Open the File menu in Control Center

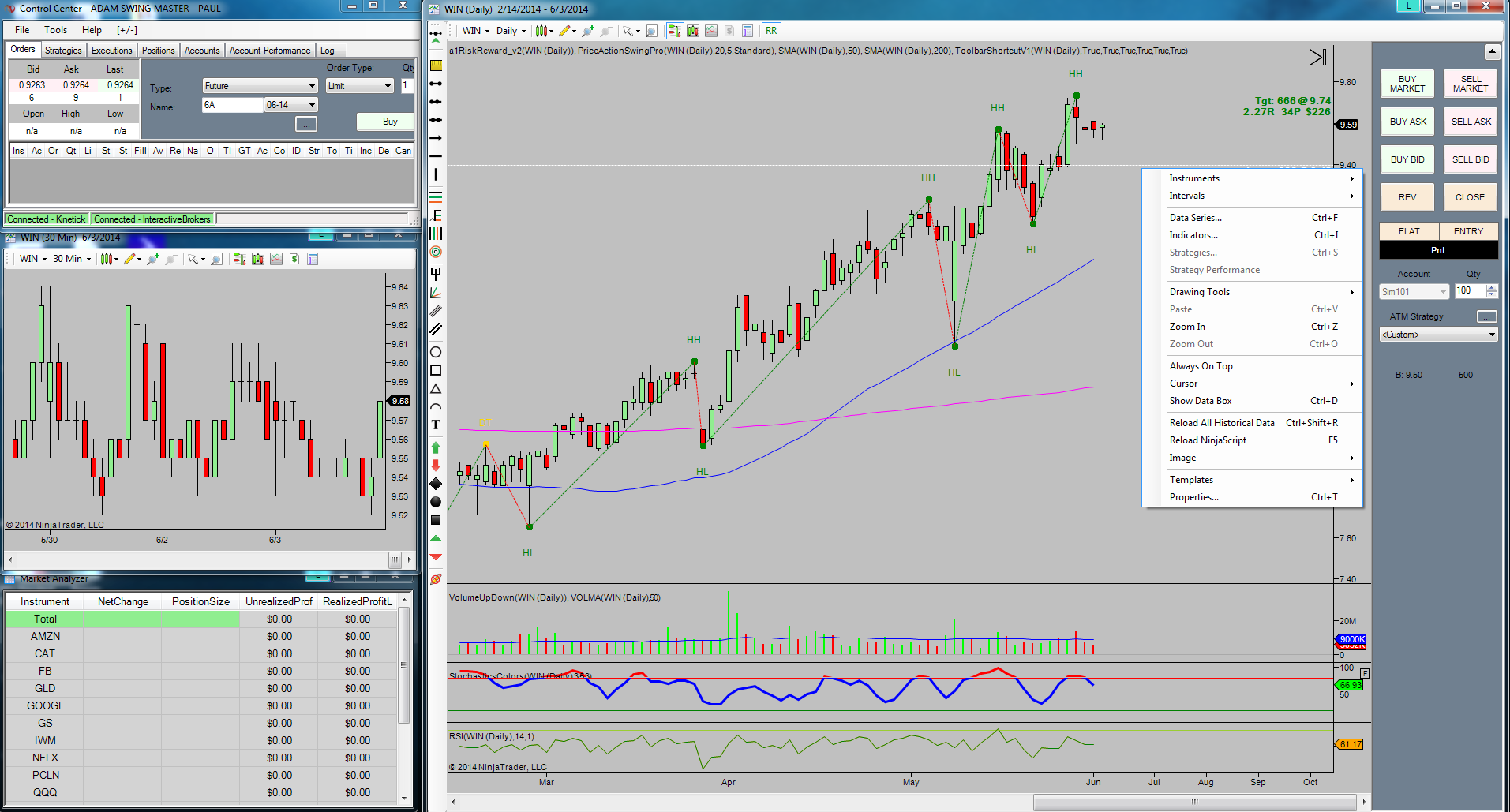coord(22,30)
